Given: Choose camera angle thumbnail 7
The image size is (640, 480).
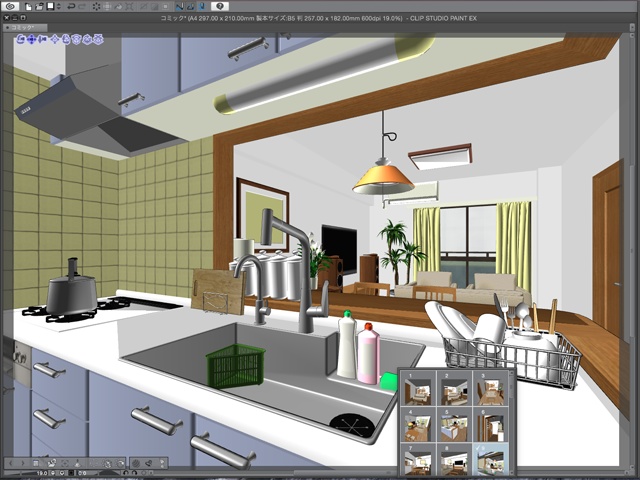Looking at the screenshot, I should (418, 459).
